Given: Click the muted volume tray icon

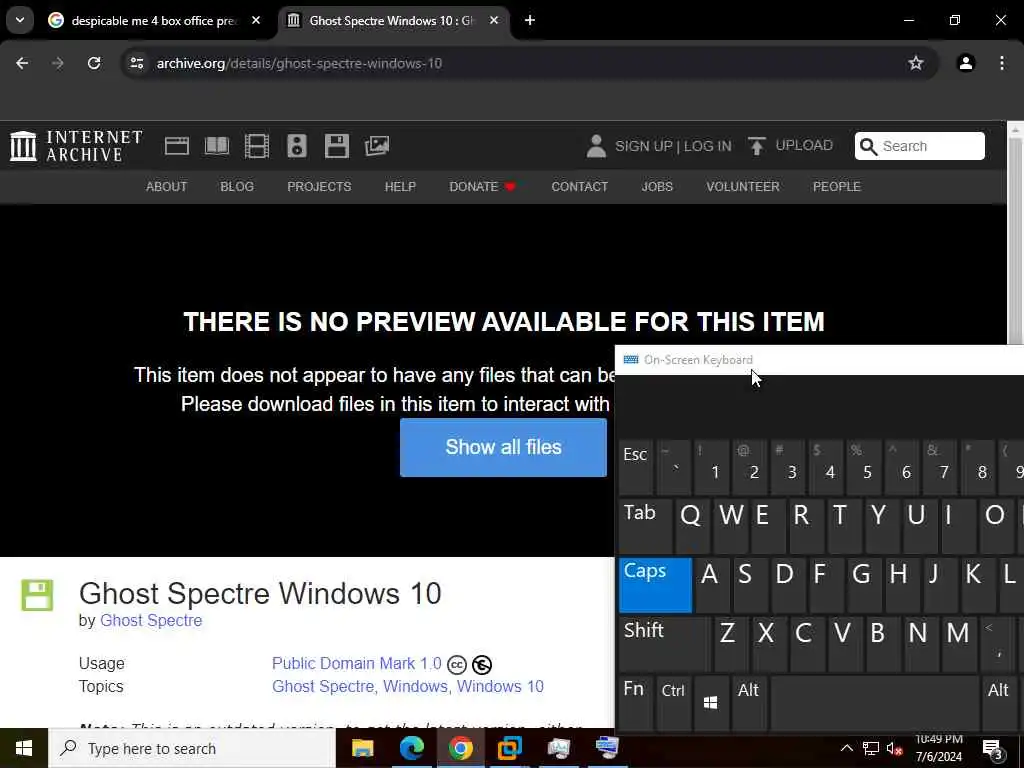Looking at the screenshot, I should 894,748.
